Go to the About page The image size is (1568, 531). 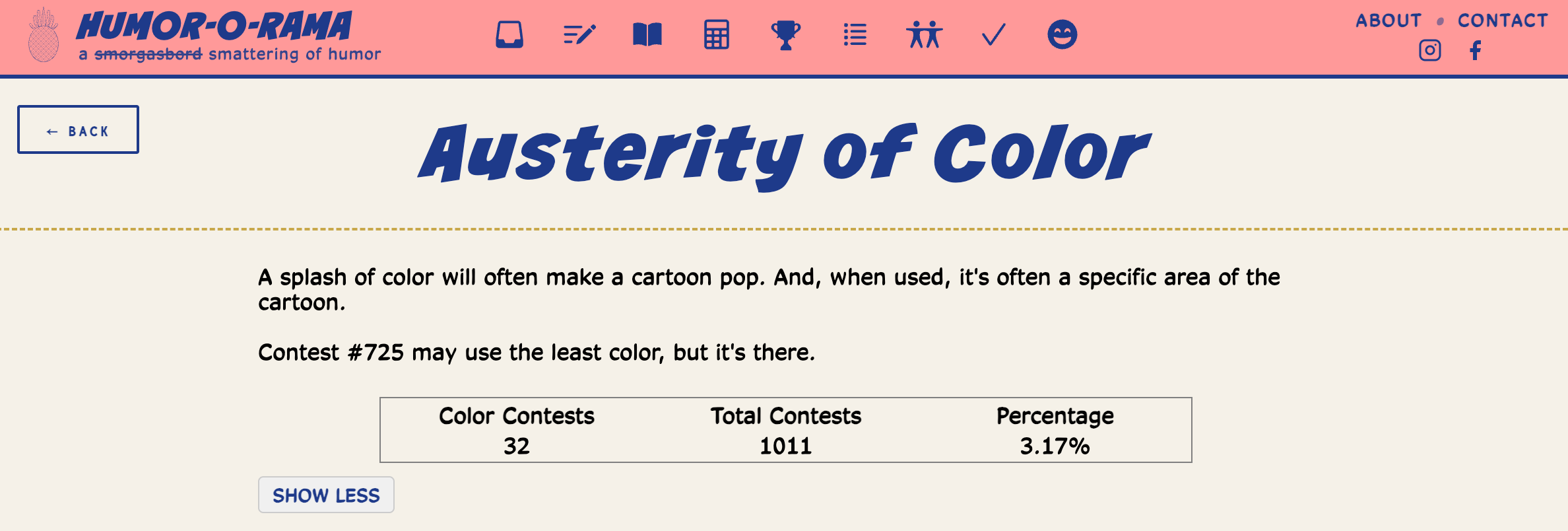pyautogui.click(x=1388, y=20)
